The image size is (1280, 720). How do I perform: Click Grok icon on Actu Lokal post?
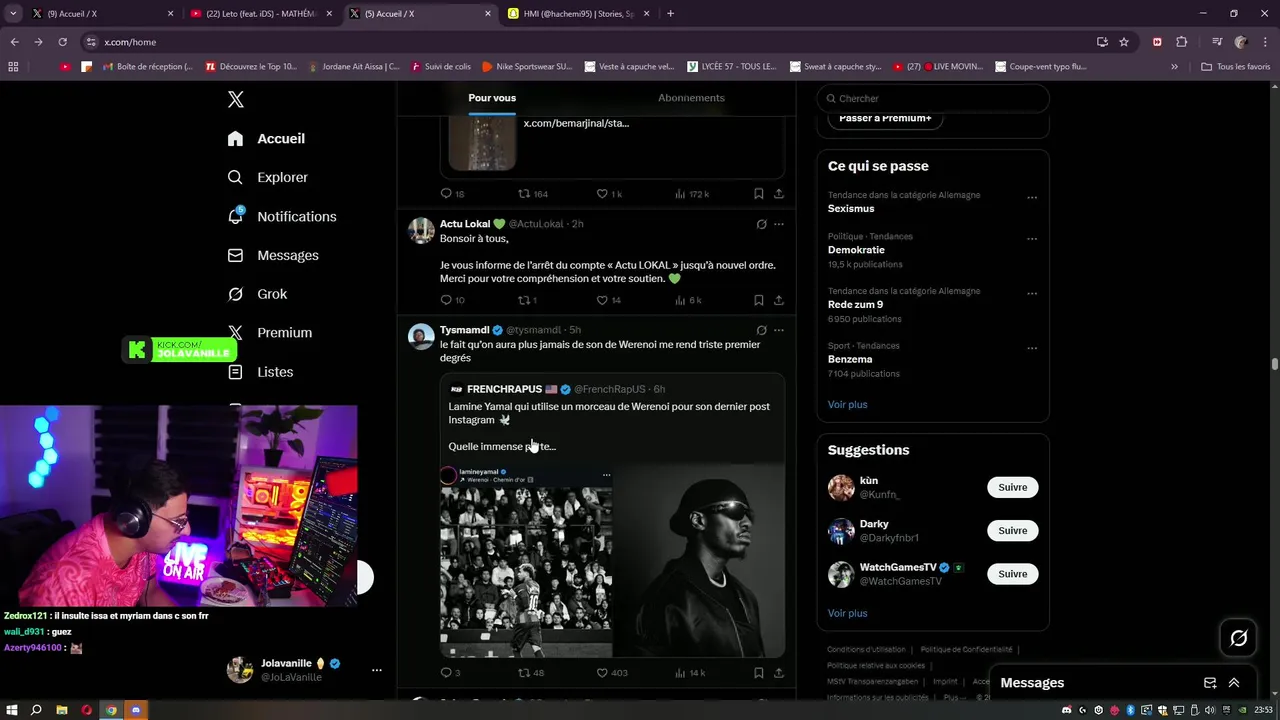tap(761, 224)
